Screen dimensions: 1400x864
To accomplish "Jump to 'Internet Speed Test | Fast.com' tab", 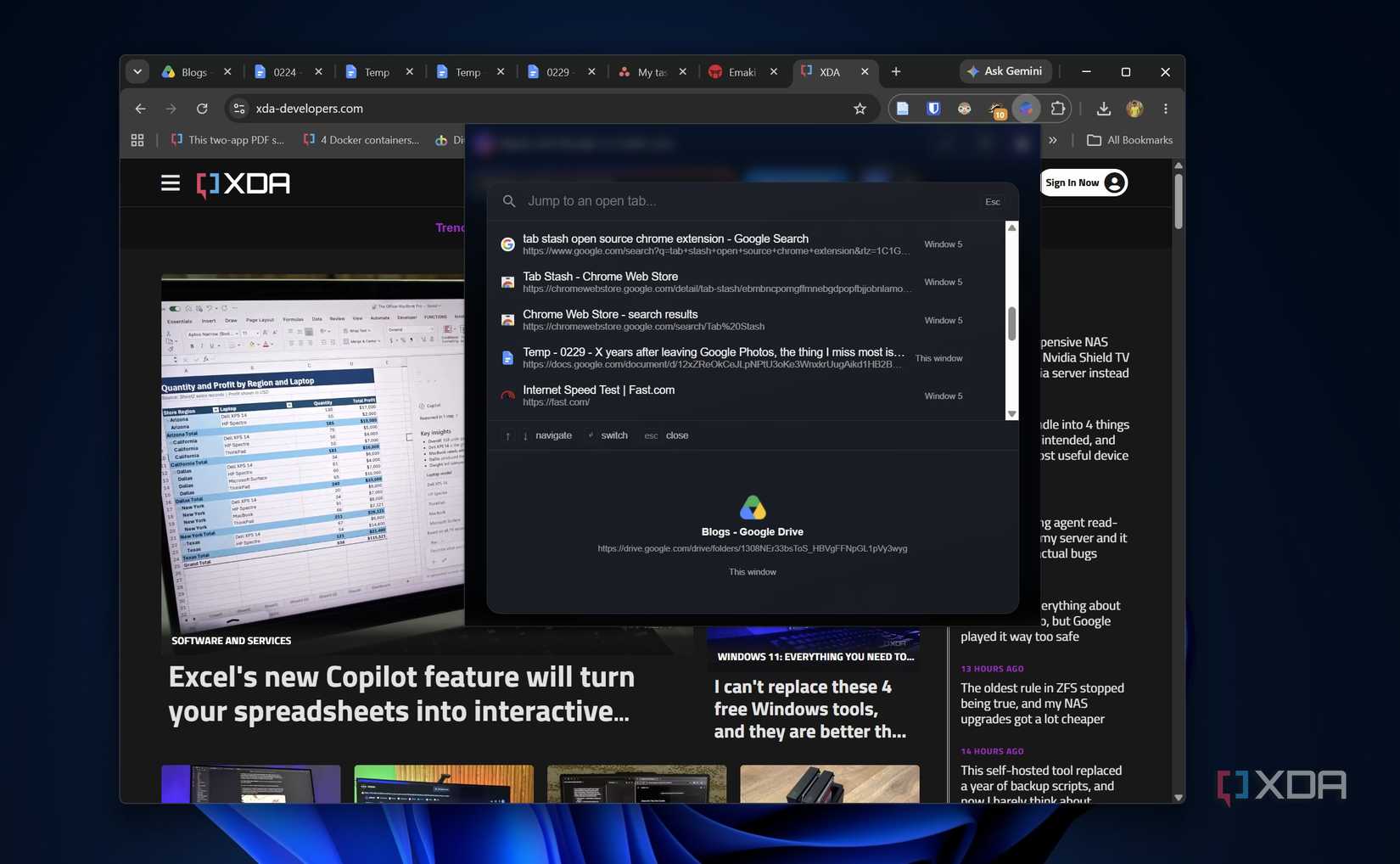I will tap(747, 396).
